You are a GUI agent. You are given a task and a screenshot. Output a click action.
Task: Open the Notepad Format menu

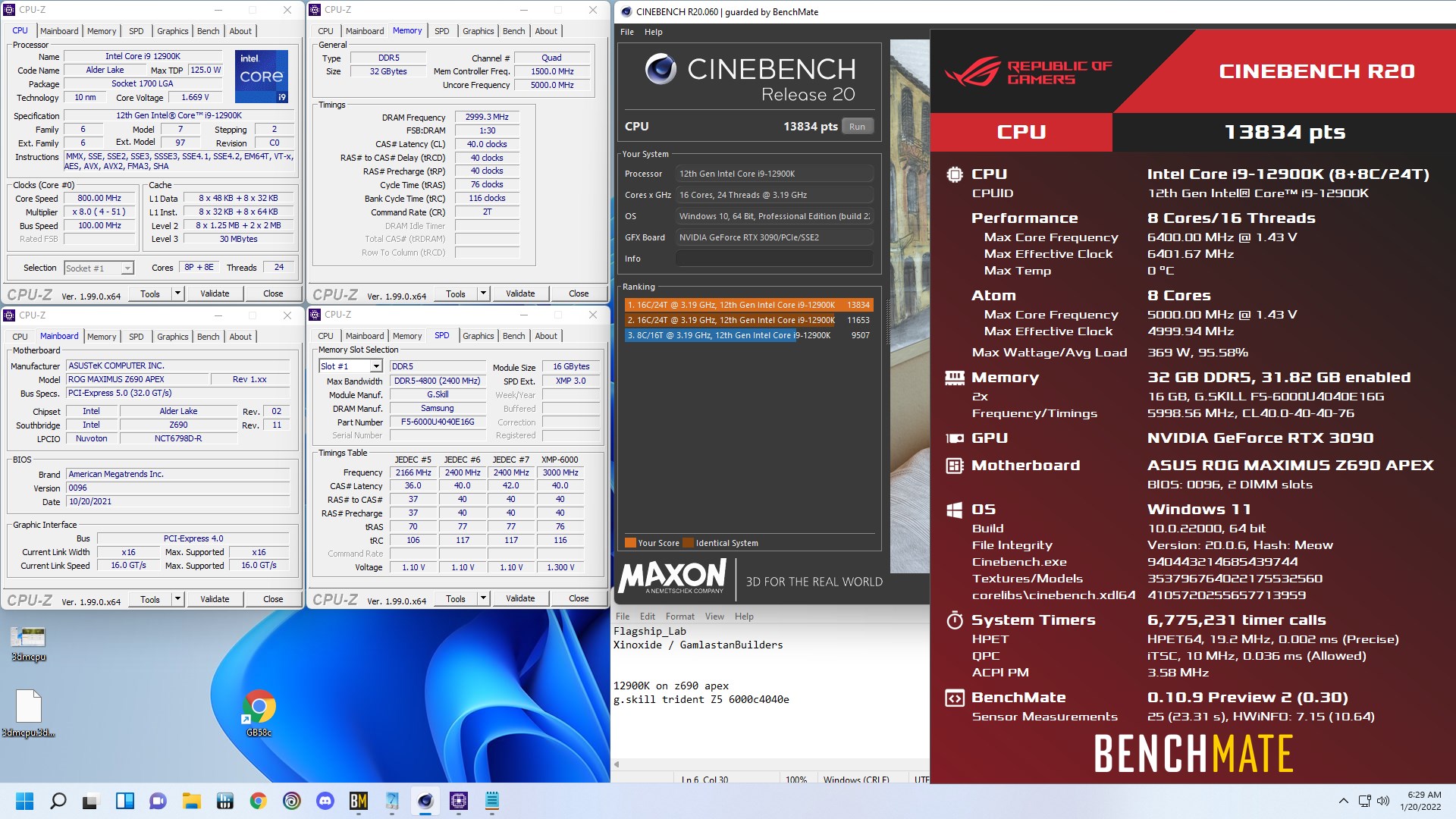tap(680, 617)
